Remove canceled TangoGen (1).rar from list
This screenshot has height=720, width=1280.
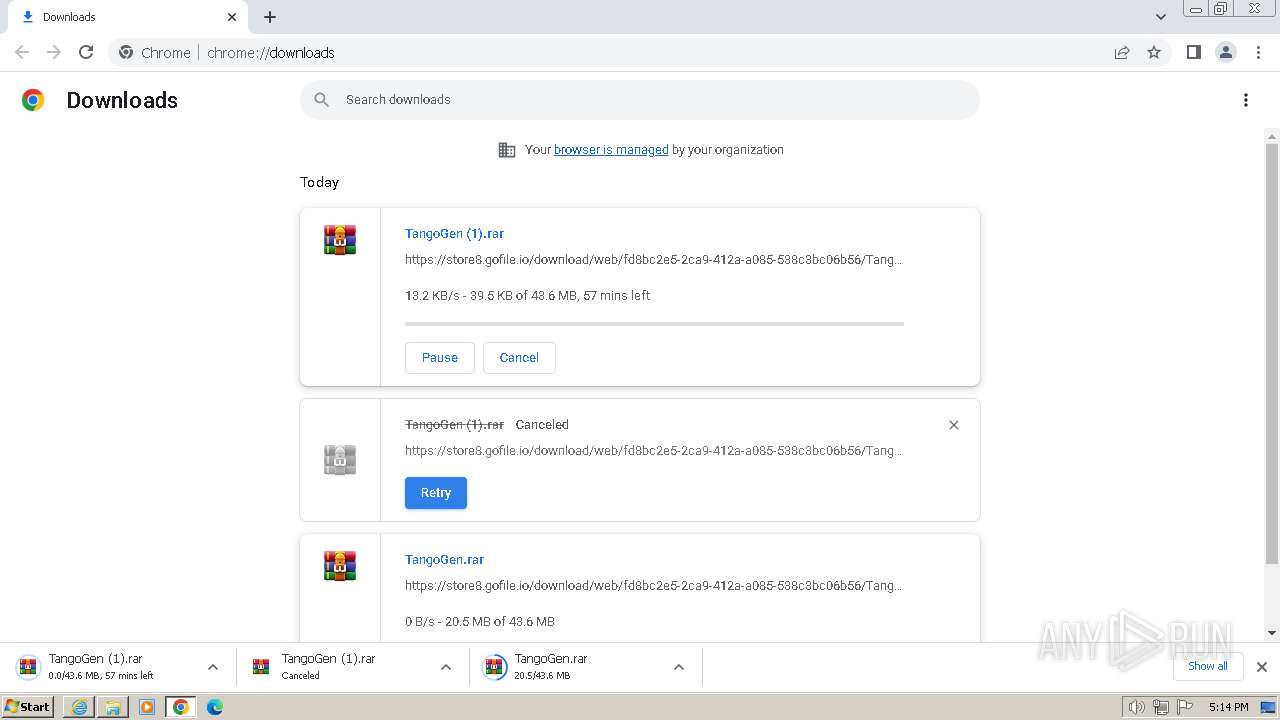click(x=953, y=425)
